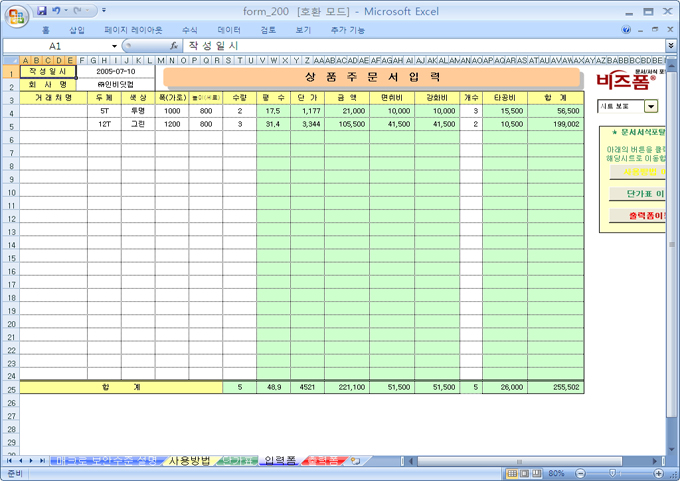The image size is (680, 481).
Task: Expand the Name Box dropdown arrow
Action: click(x=114, y=46)
